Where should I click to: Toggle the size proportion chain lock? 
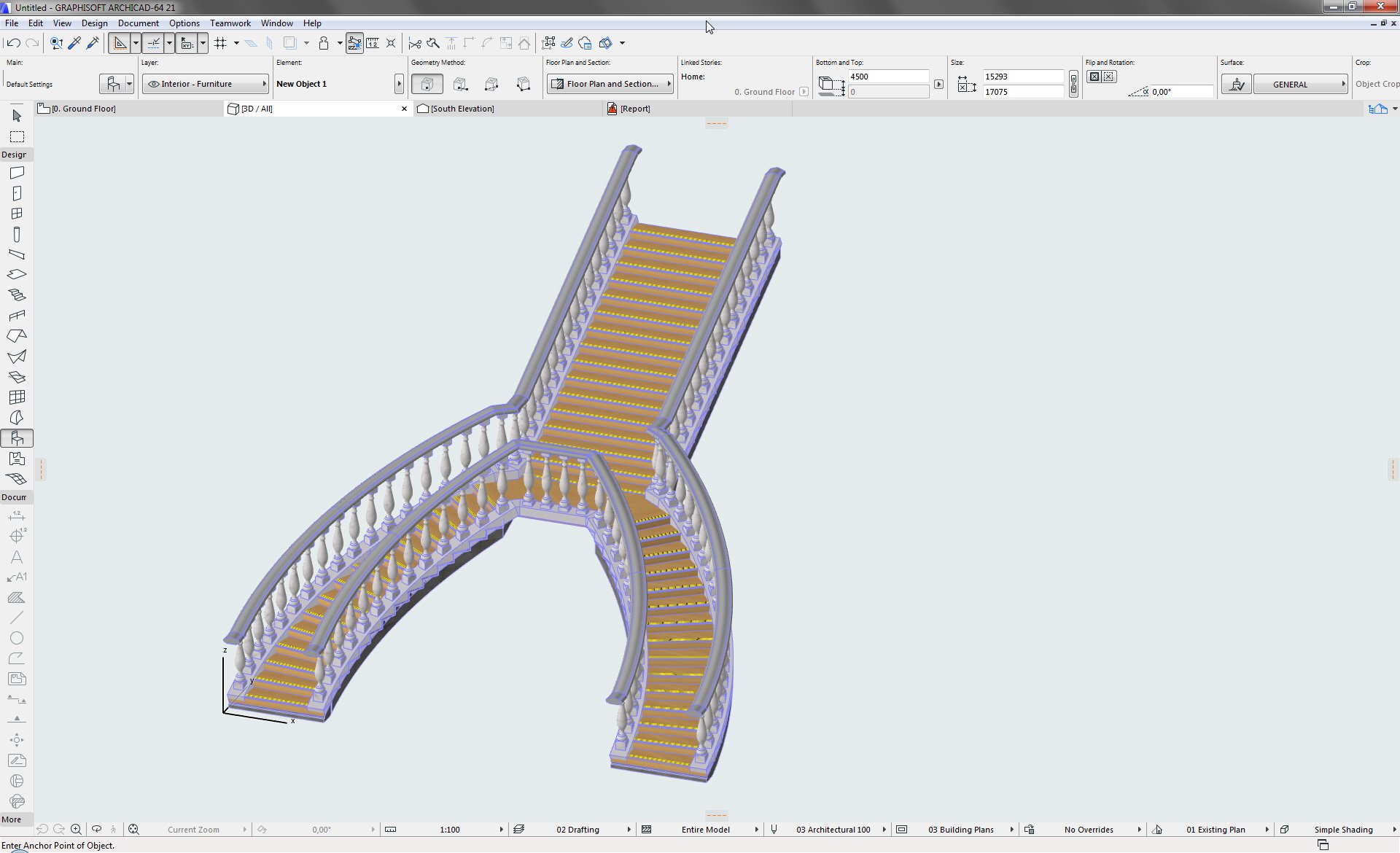1073,84
